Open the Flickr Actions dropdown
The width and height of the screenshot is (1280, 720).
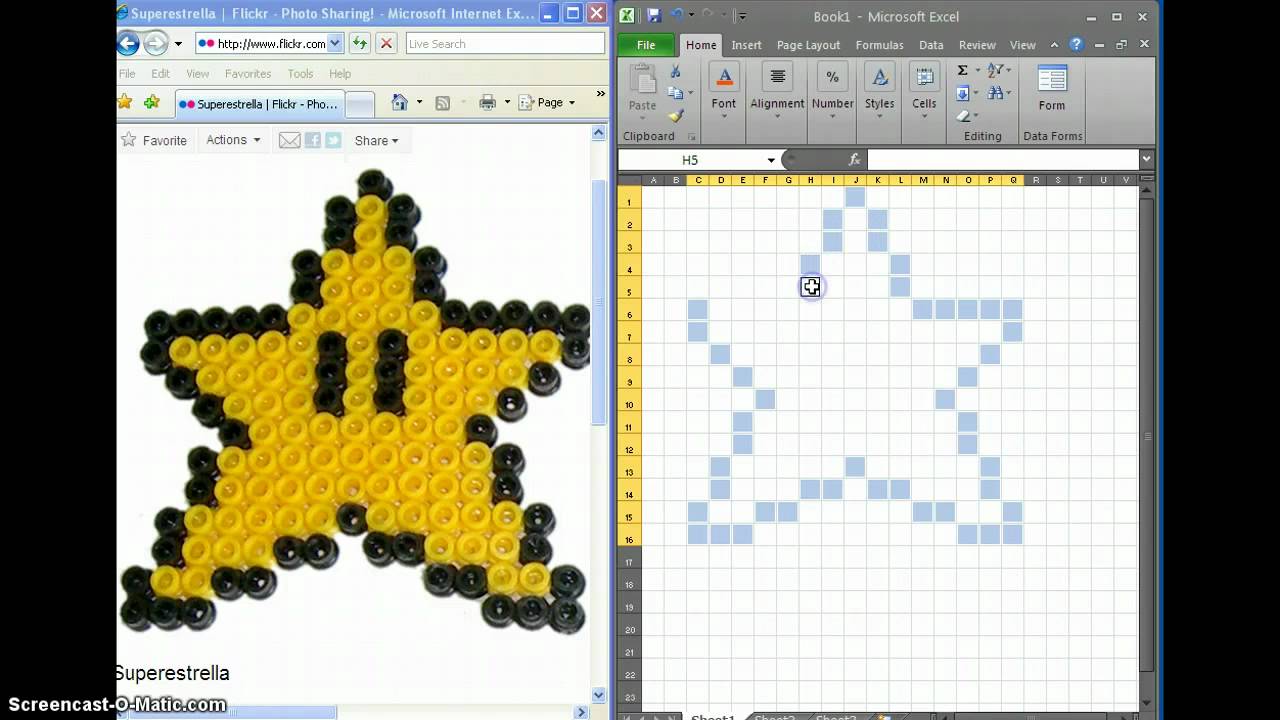pyautogui.click(x=233, y=140)
